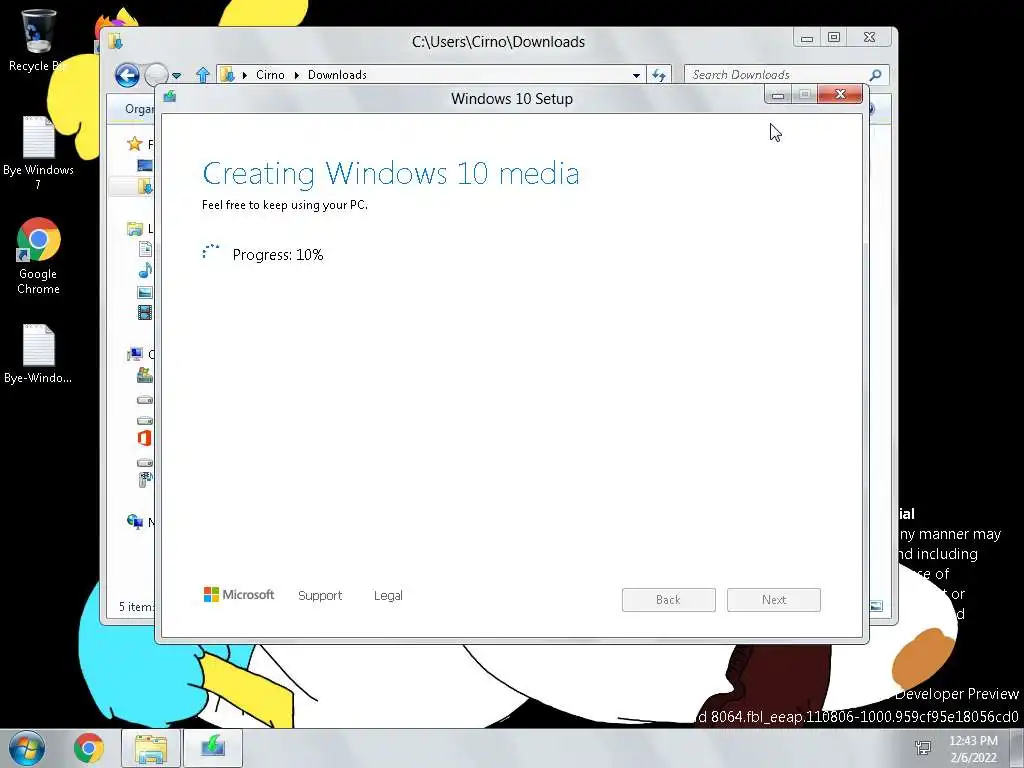Open the Support link in Setup
Screen dimensions: 1024x768
tap(320, 596)
